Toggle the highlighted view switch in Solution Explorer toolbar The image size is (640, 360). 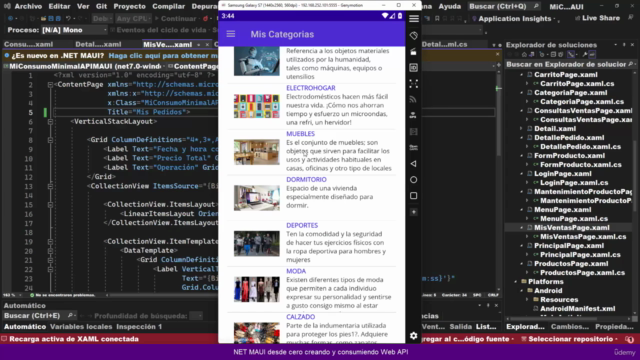click(571, 54)
